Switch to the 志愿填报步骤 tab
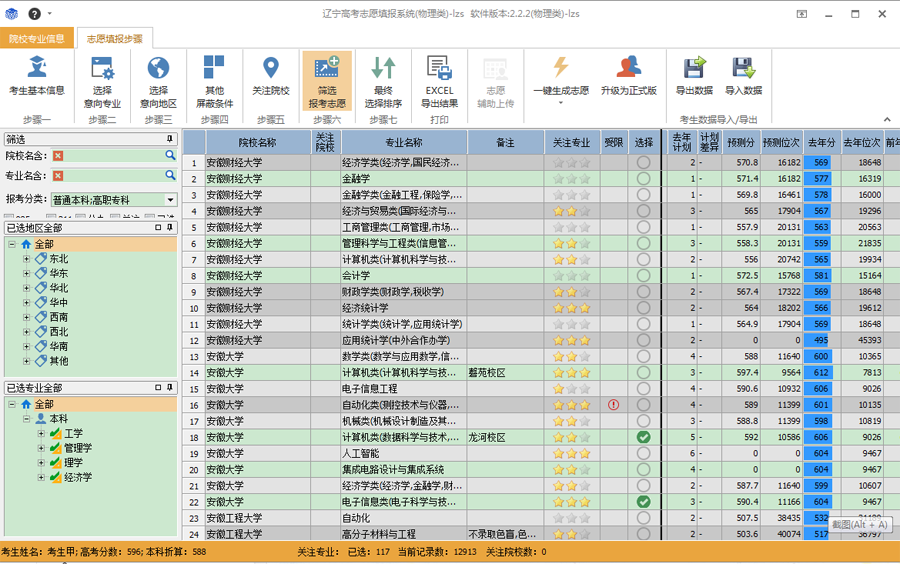This screenshot has height=564, width=900. pos(114,38)
